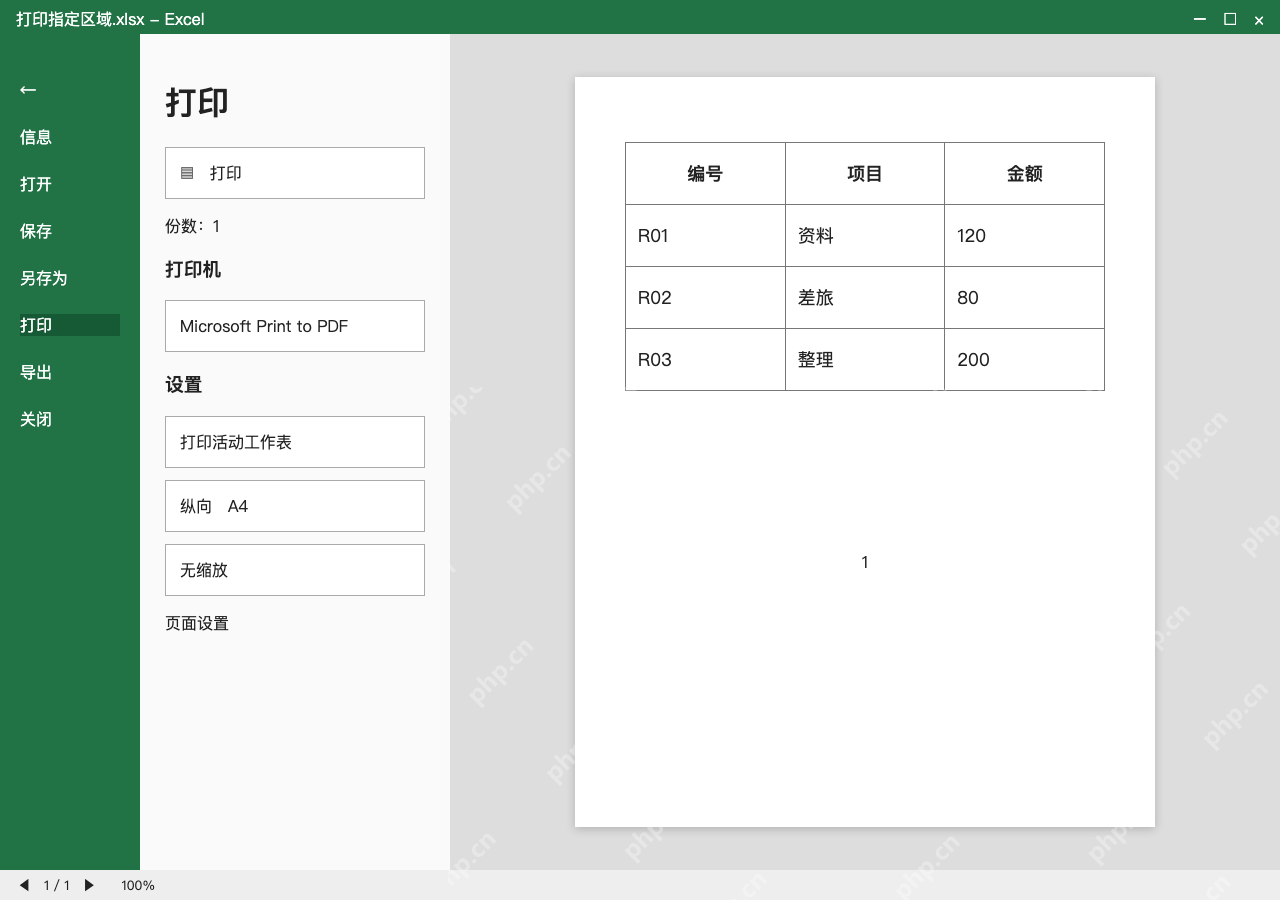Click the 项目 header cell in preview

(865, 174)
